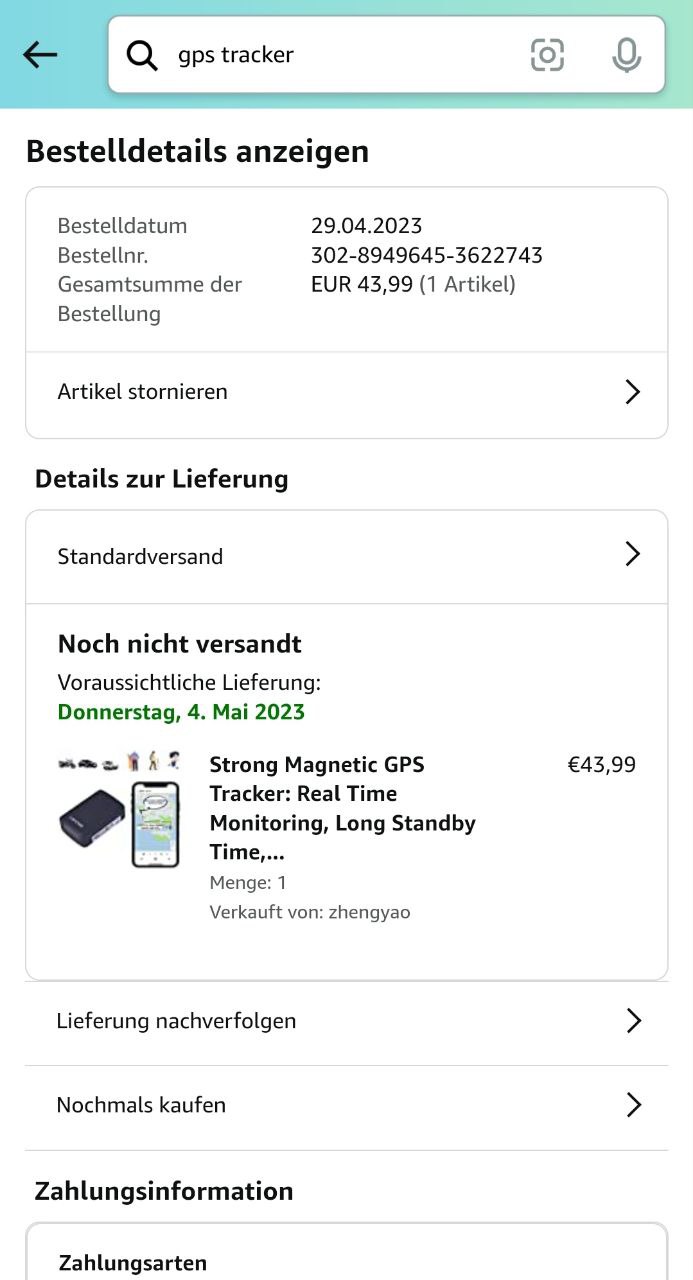Select 'Lieferung nachverfolgen' to track delivery
Viewport: 693px width, 1280px height.
pos(176,1021)
